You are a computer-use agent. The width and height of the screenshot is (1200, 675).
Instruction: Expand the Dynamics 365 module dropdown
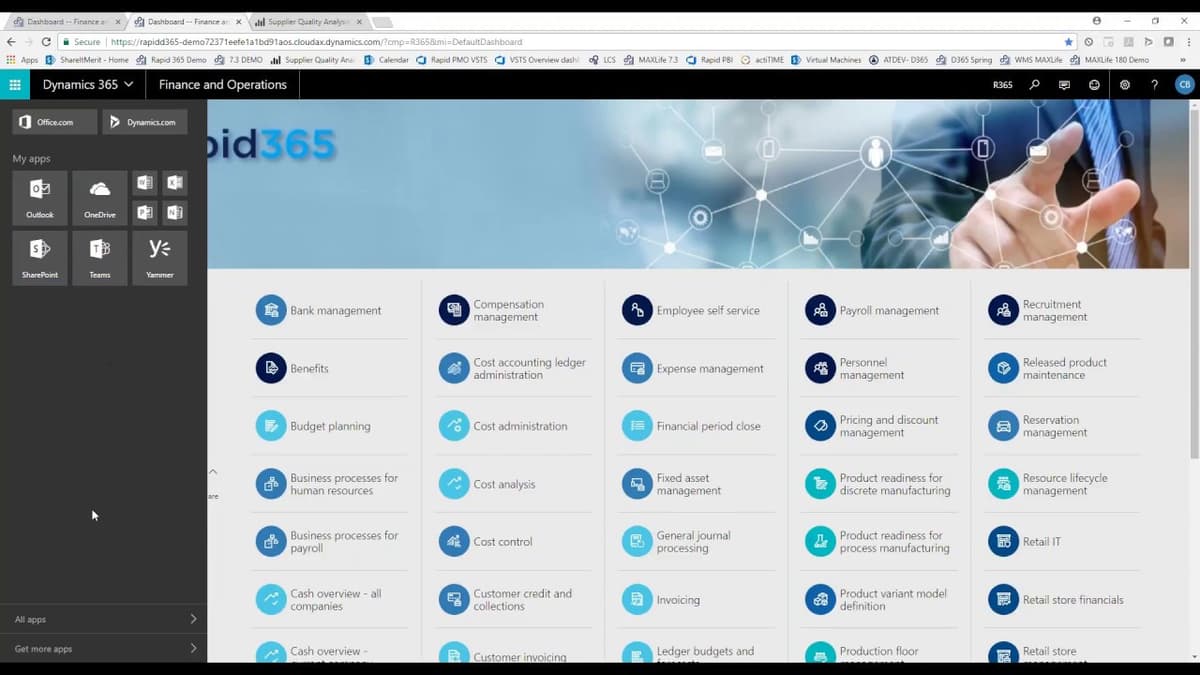(x=86, y=85)
